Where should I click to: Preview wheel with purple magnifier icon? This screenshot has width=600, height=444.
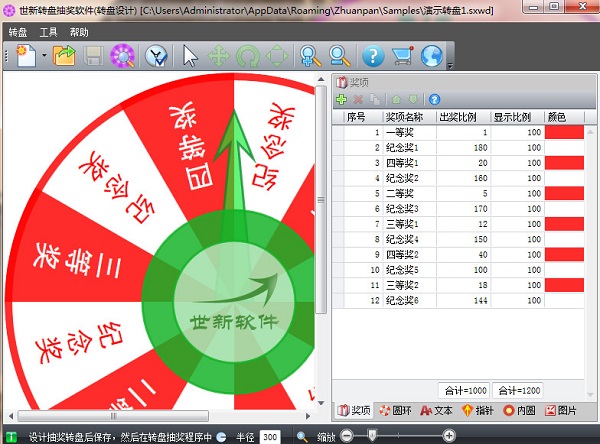[x=122, y=56]
